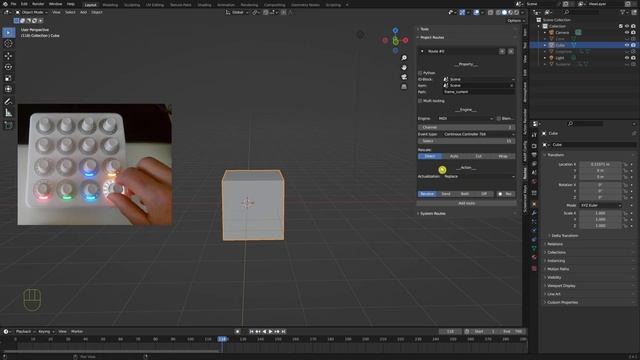Open the Render menu

[38, 4]
